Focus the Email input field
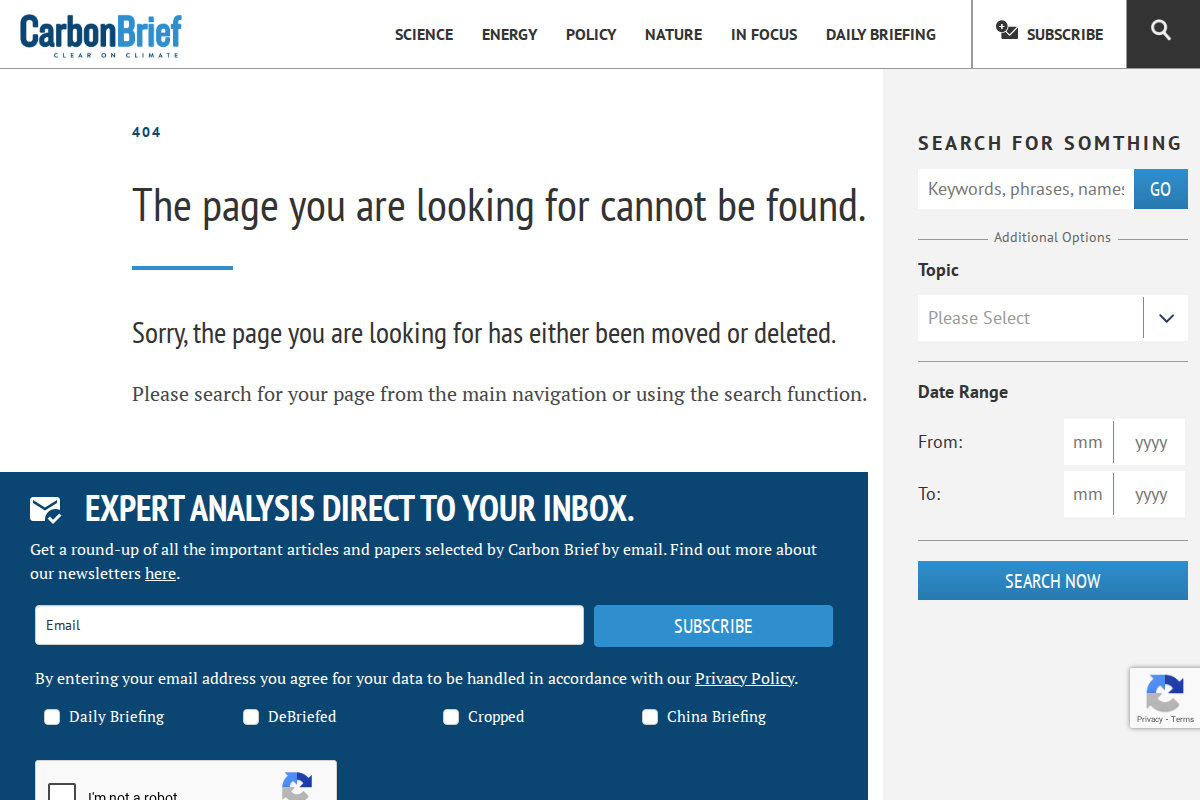The image size is (1200, 800). [x=309, y=625]
